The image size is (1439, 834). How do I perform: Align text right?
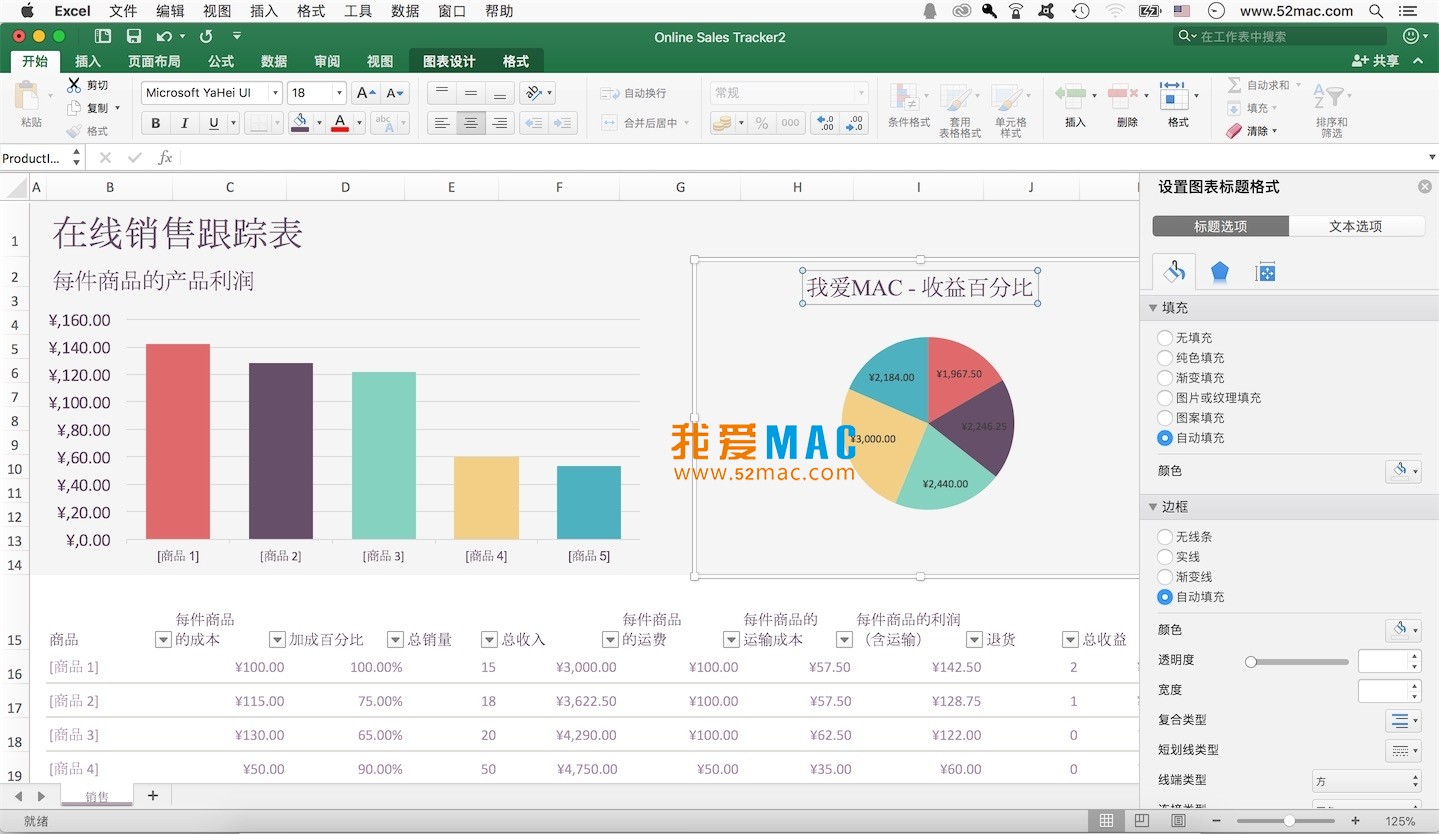coord(500,123)
